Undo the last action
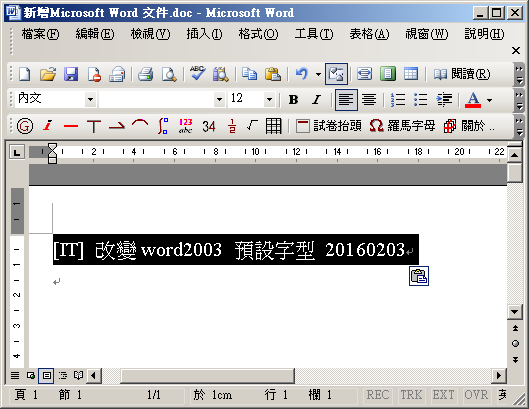The image size is (529, 409). pyautogui.click(x=302, y=74)
